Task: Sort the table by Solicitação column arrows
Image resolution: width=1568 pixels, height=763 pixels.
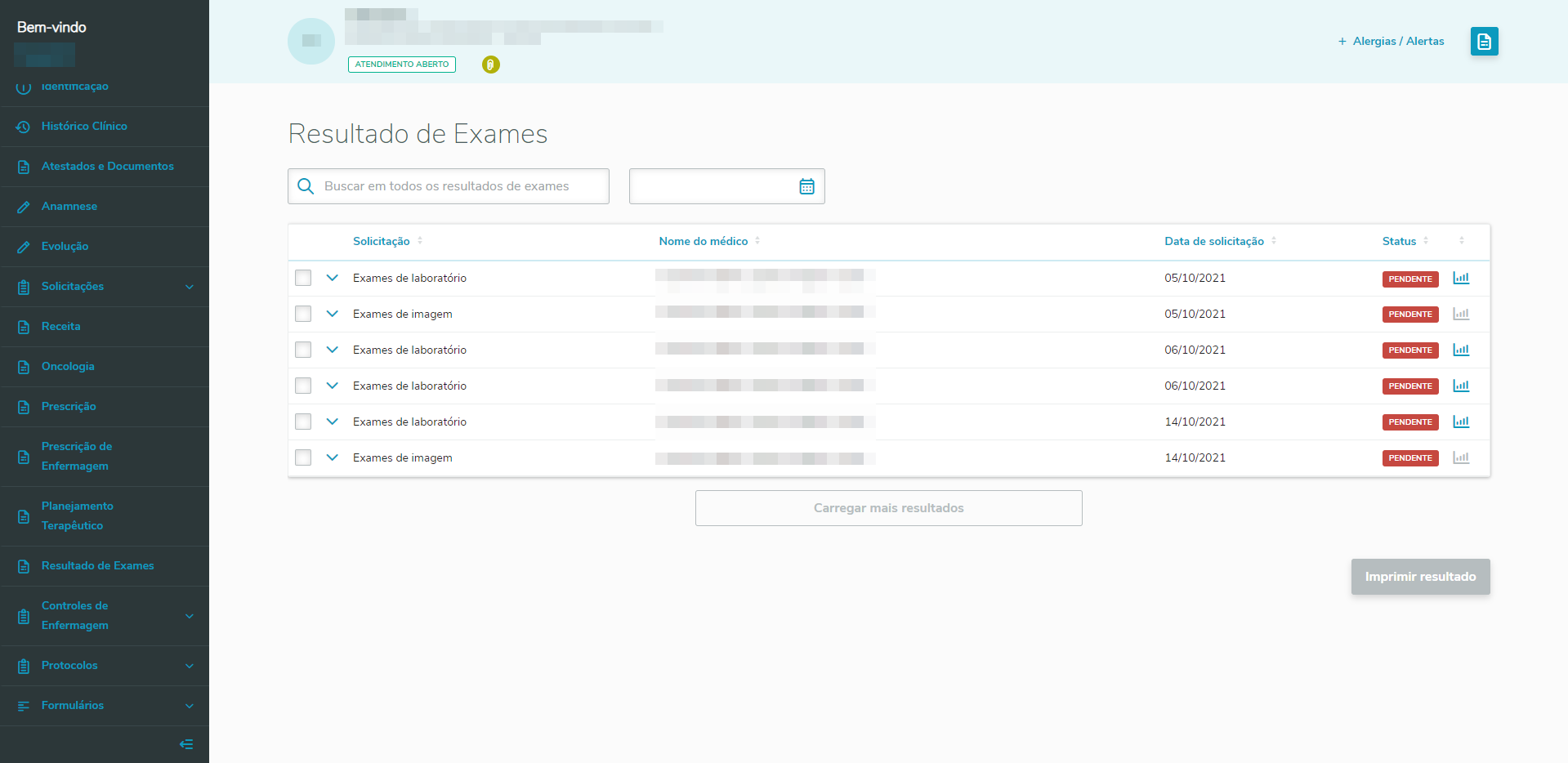Action: point(420,241)
